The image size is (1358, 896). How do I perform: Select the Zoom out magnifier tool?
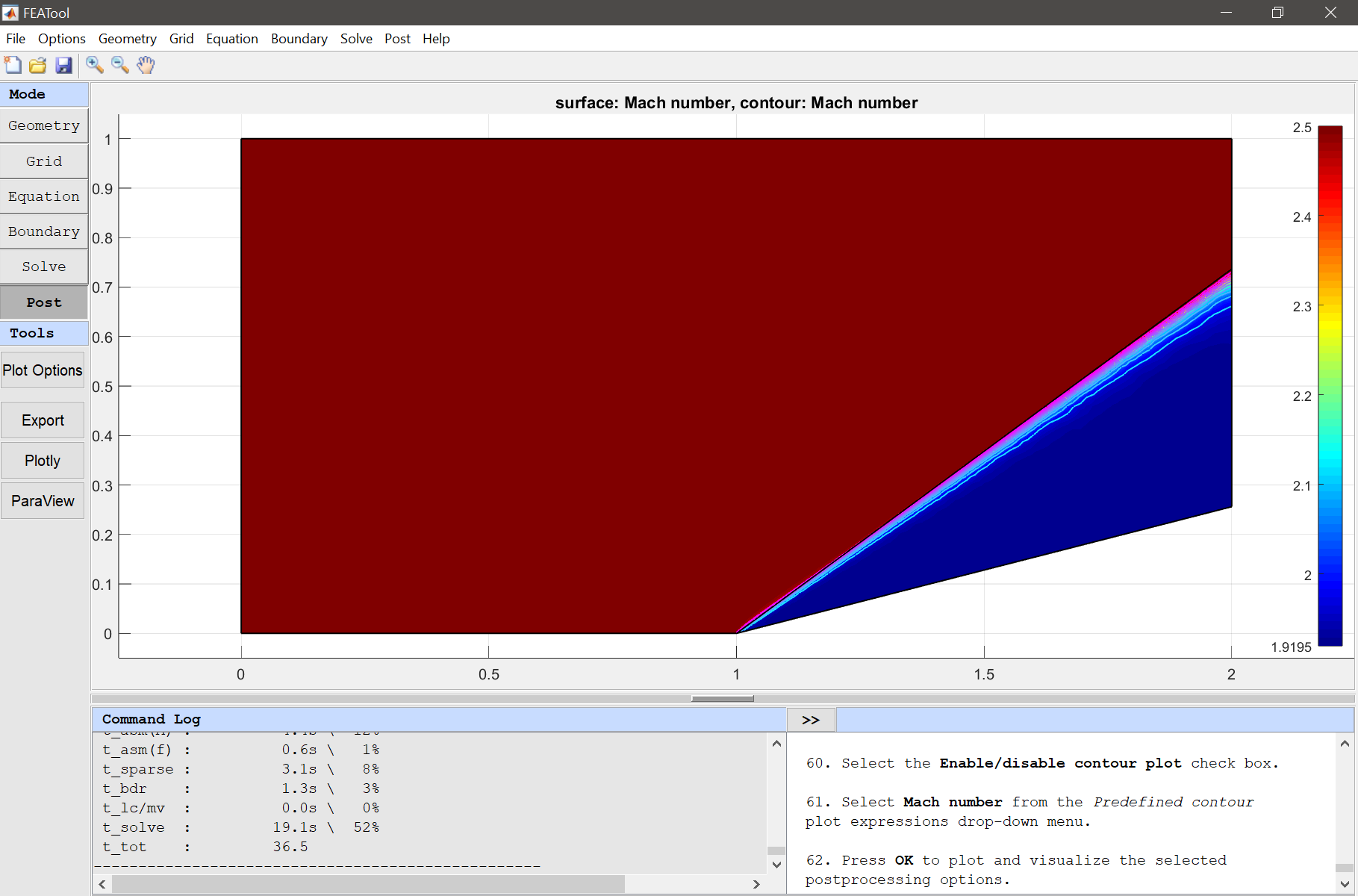pos(120,65)
